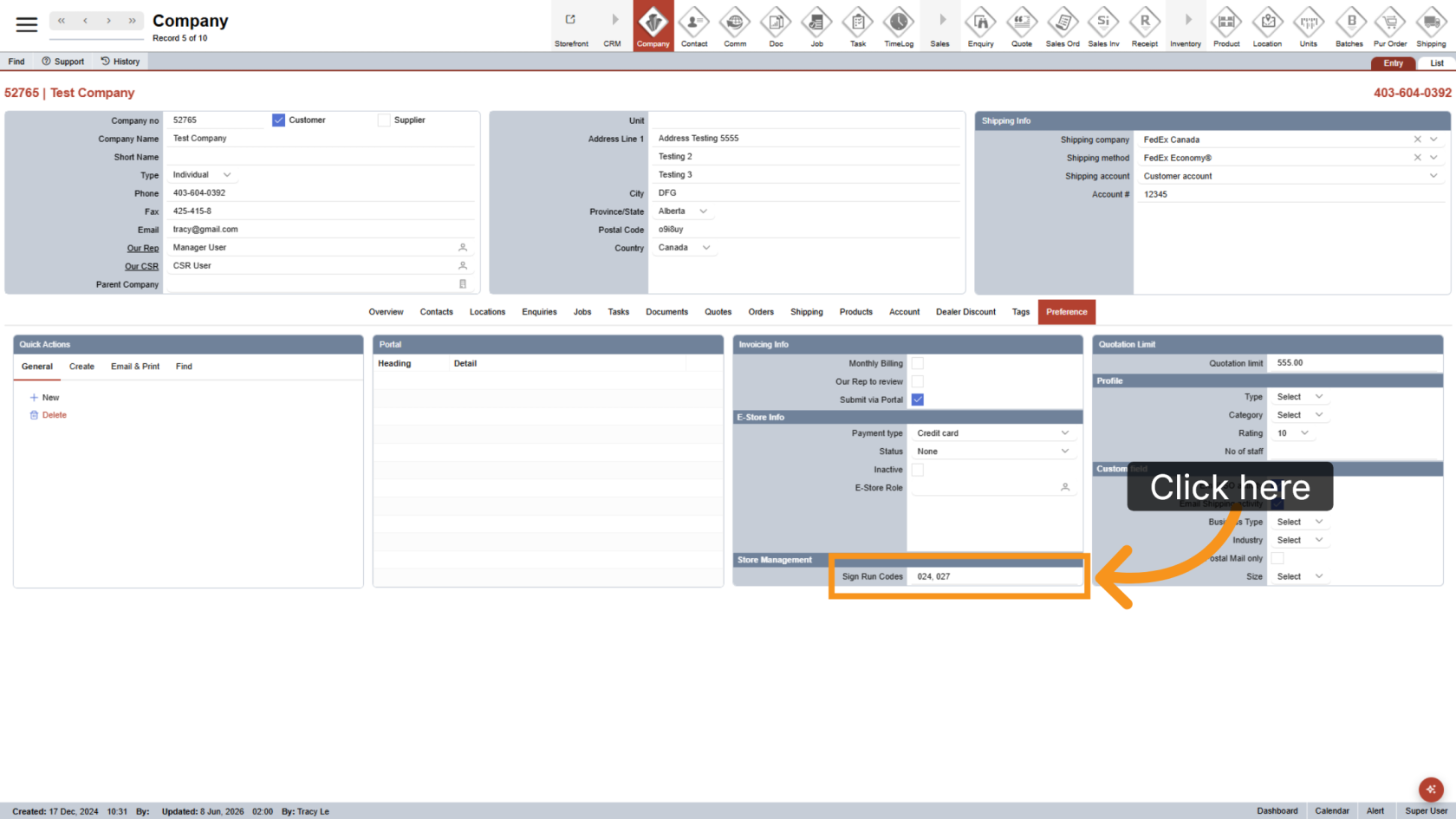Open the Location module icon
The width and height of the screenshot is (1456, 819).
1267,26
